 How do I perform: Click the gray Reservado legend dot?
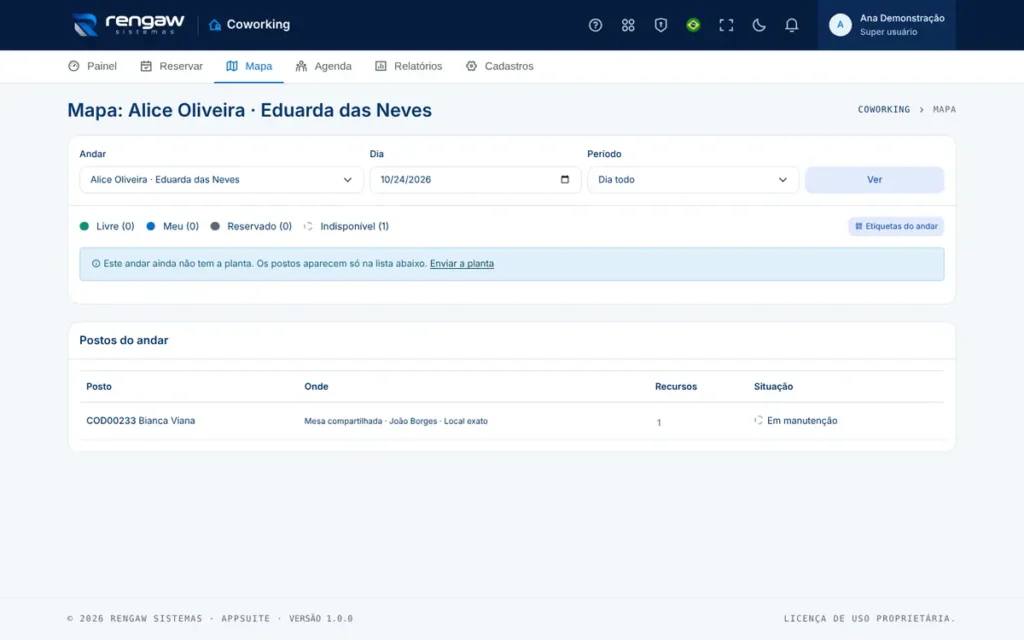click(x=215, y=226)
